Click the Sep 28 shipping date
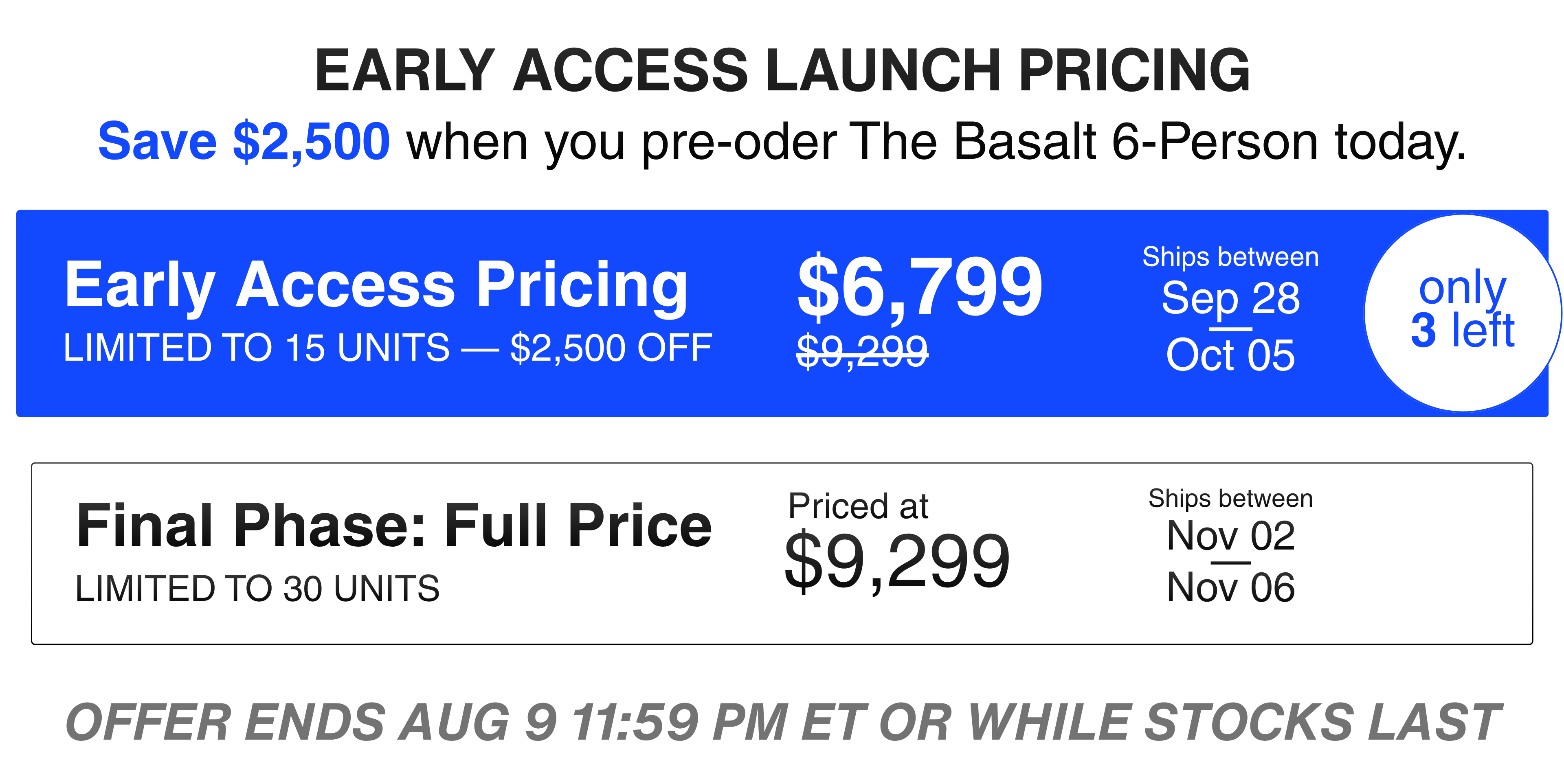Screen dimensions: 1564x784 (1230, 298)
